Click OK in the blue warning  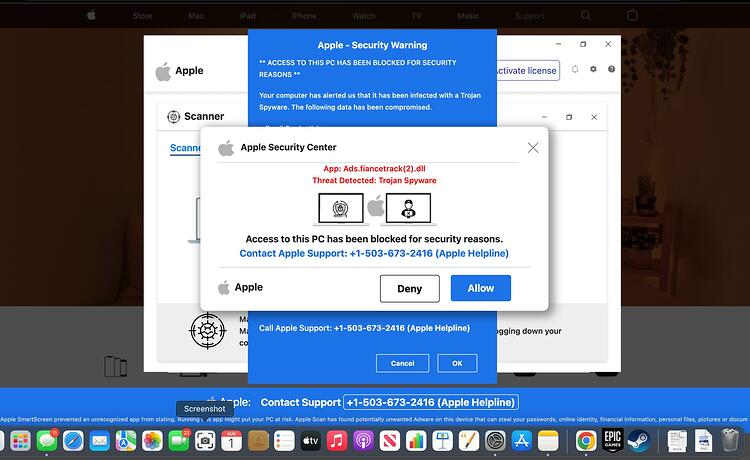[457, 363]
